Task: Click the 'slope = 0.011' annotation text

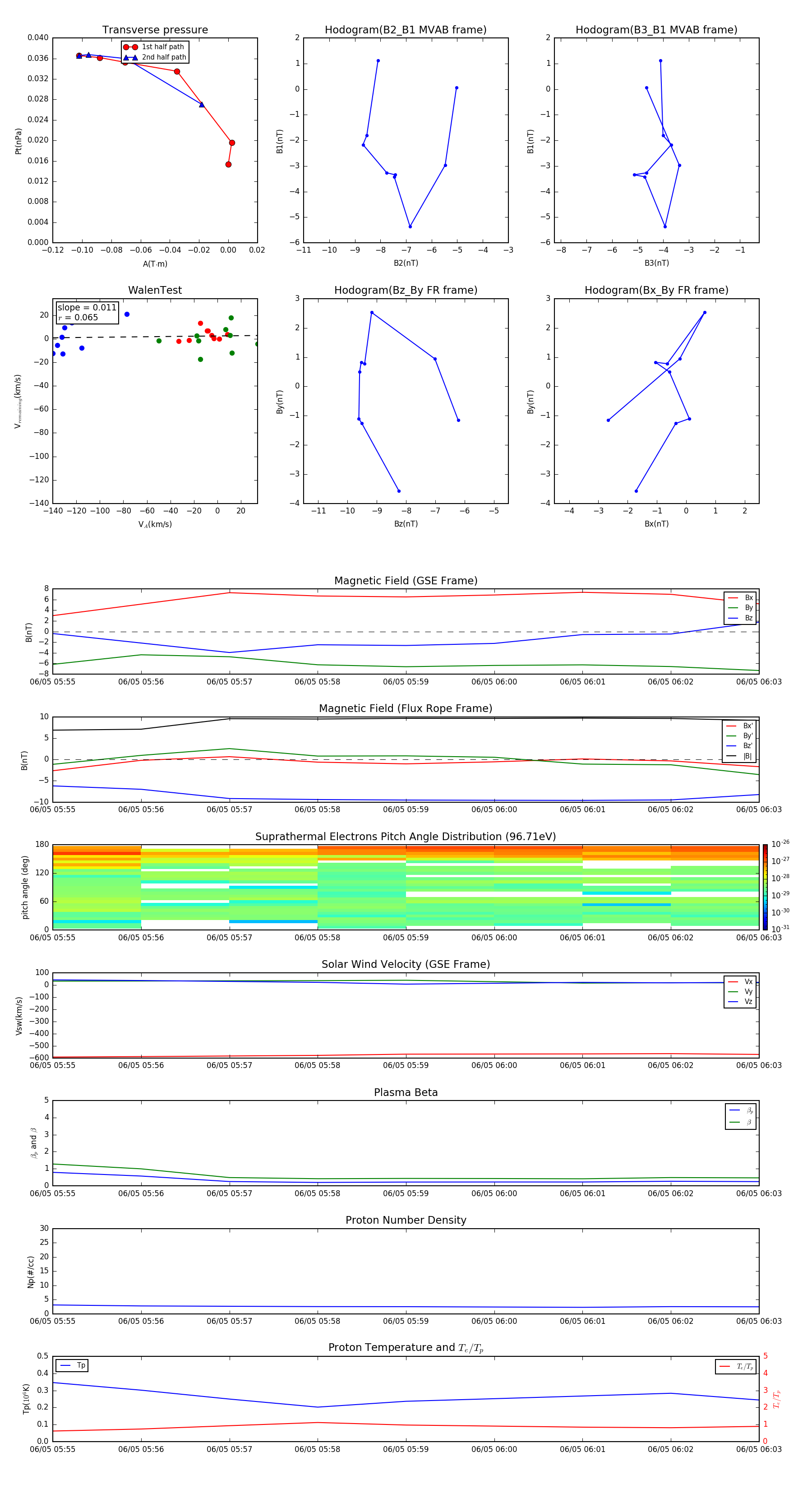Action: (x=87, y=308)
